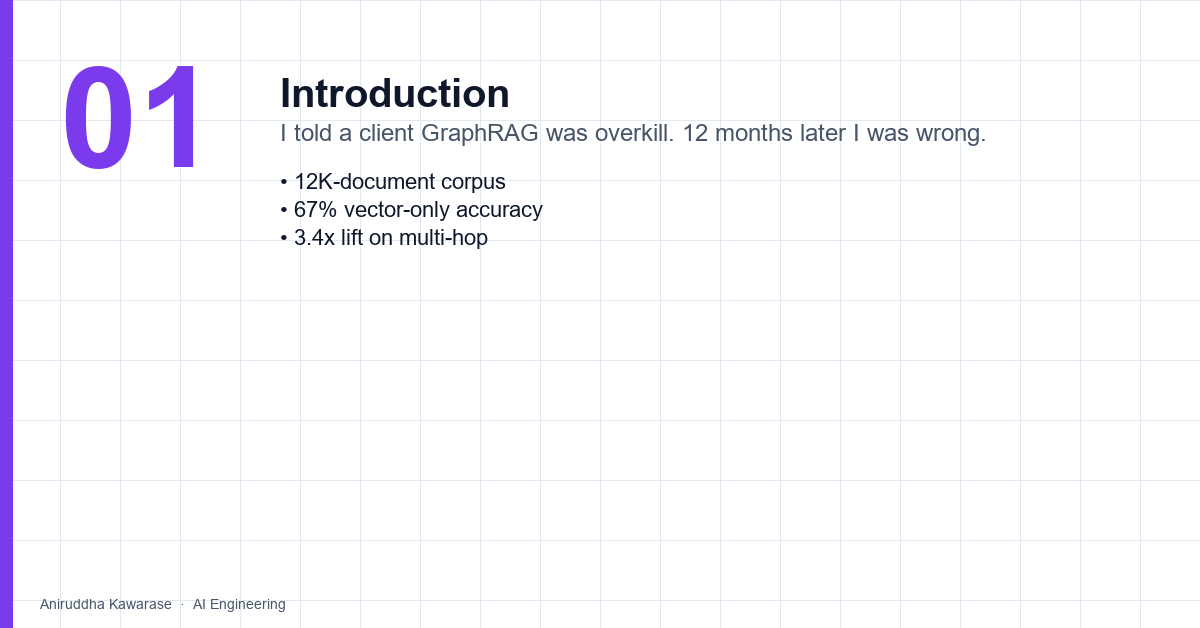Click the Aniruddha Kawarase author name in footer
The image size is (1200, 628).
(x=106, y=604)
